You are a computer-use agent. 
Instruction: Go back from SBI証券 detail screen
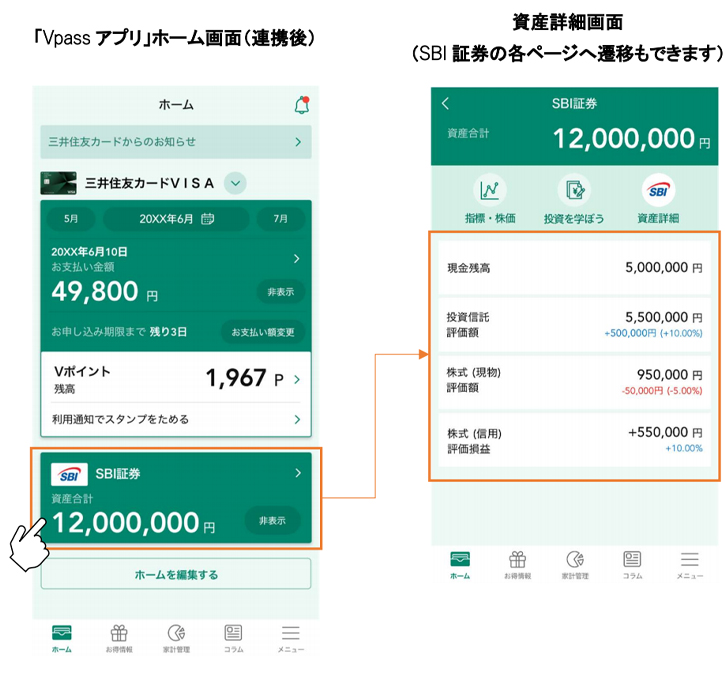point(446,104)
